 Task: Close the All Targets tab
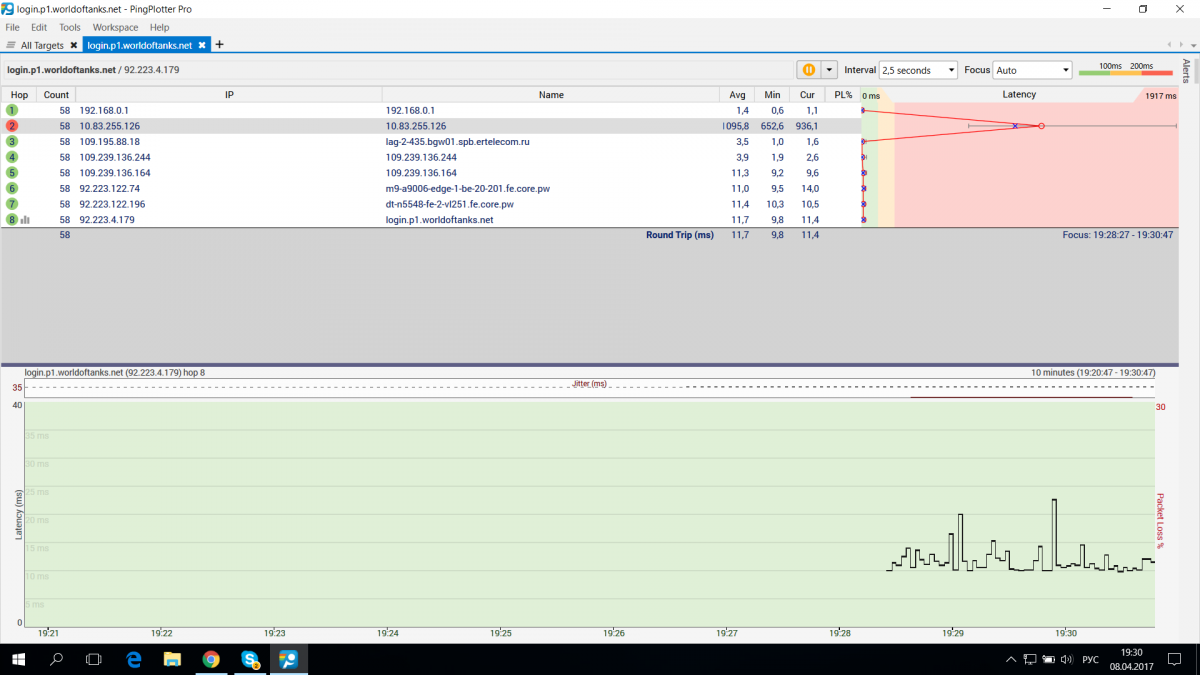point(74,45)
